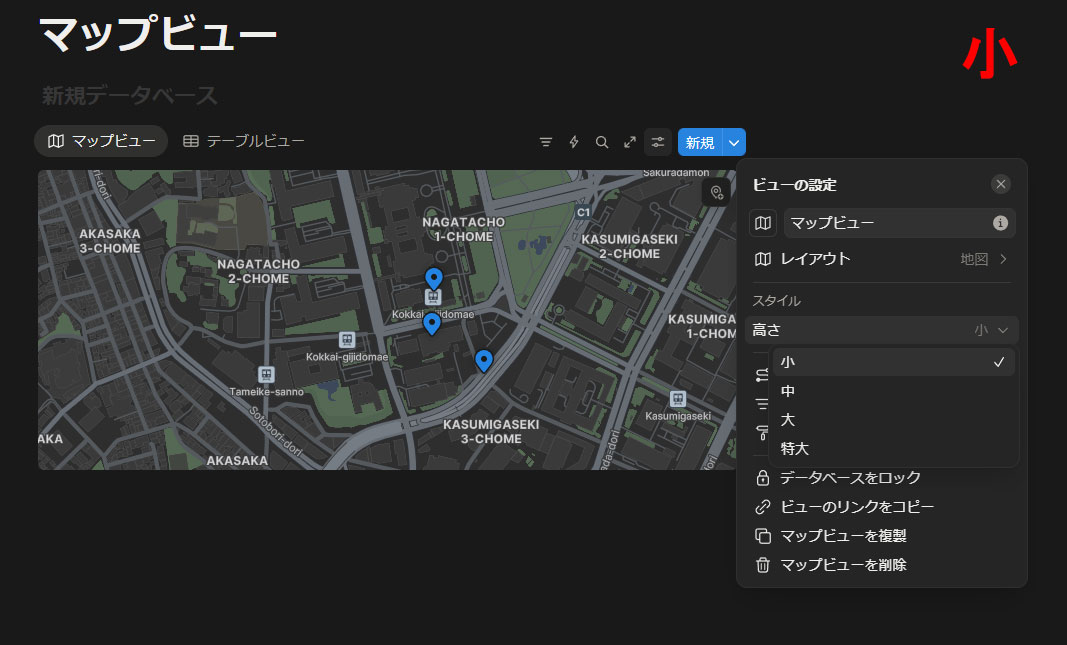Switch to the テーブルビュー tab
The image size is (1067, 645).
point(244,141)
